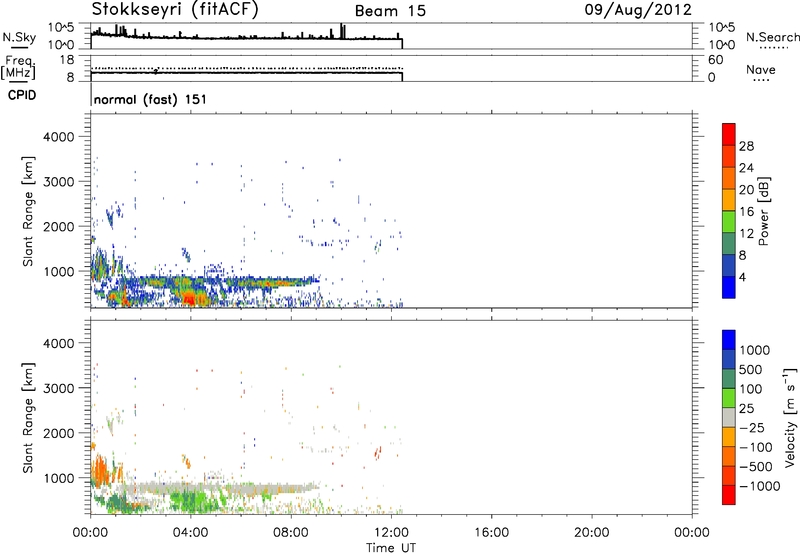Click the 3000 tick in the Velocity panel
Viewport: 800px width, 554px height.
(x=59, y=388)
